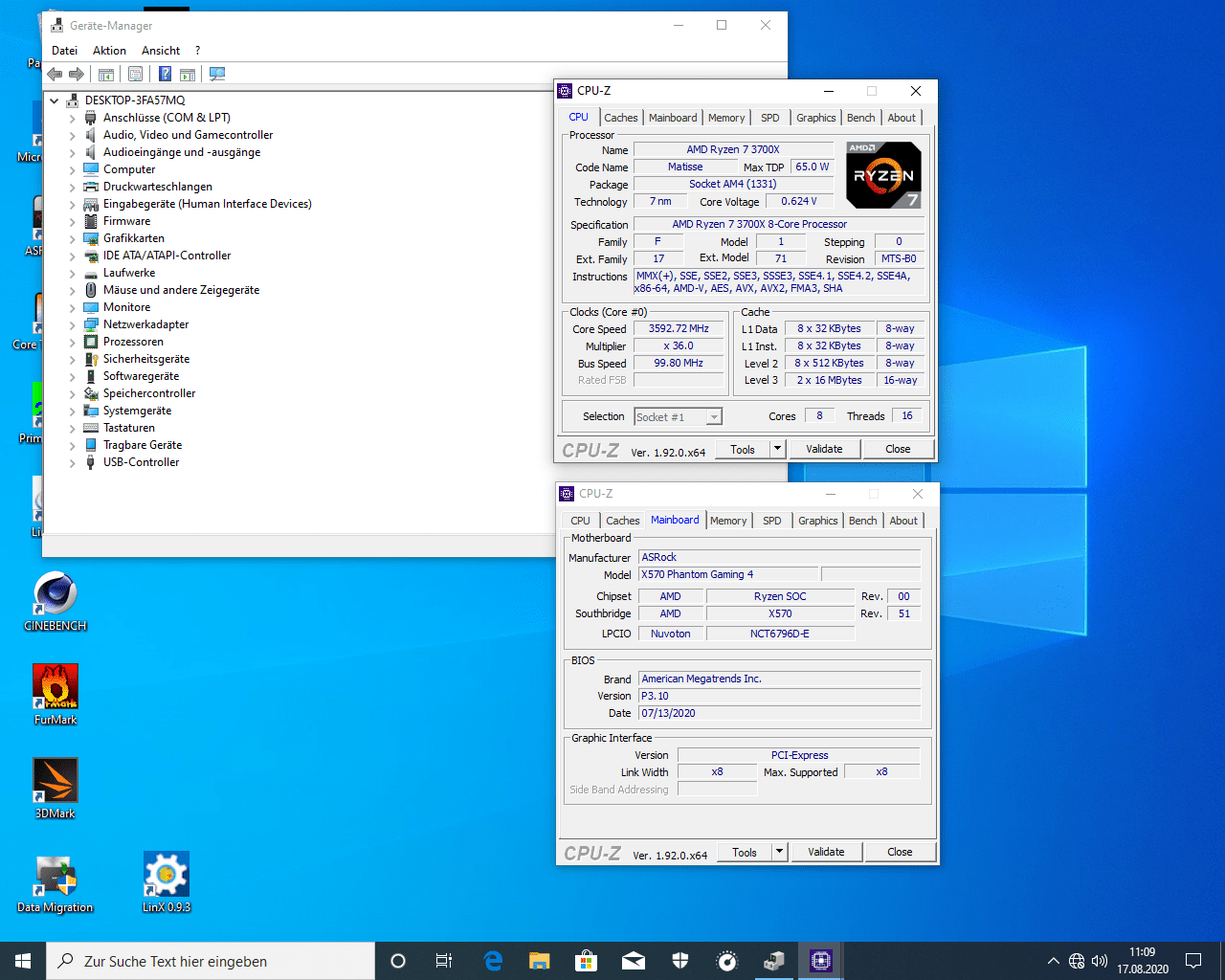
Task: Select Tastaturen in device tree
Action: point(129,428)
